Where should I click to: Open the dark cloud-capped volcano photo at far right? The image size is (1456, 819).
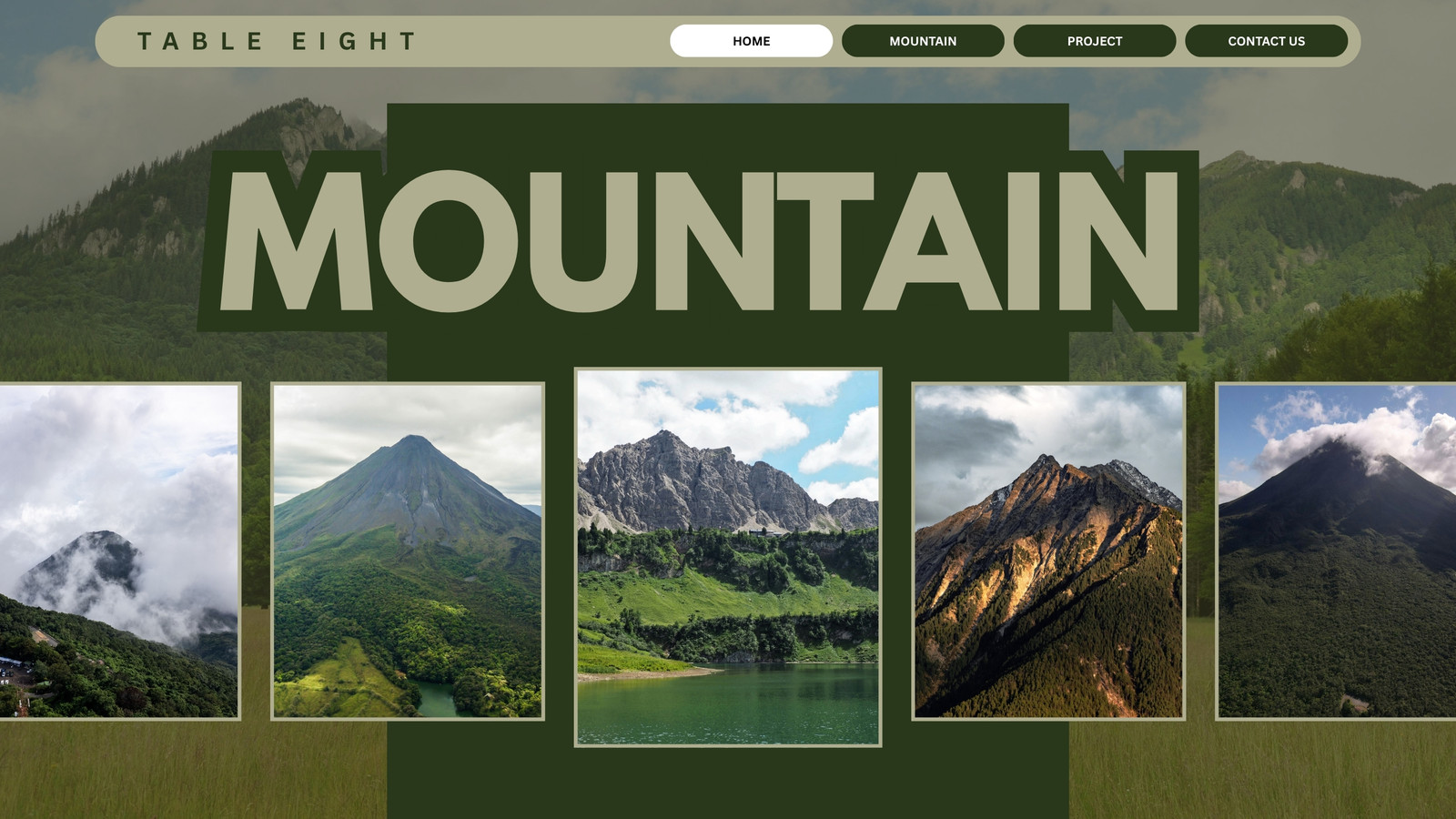tap(1336, 551)
